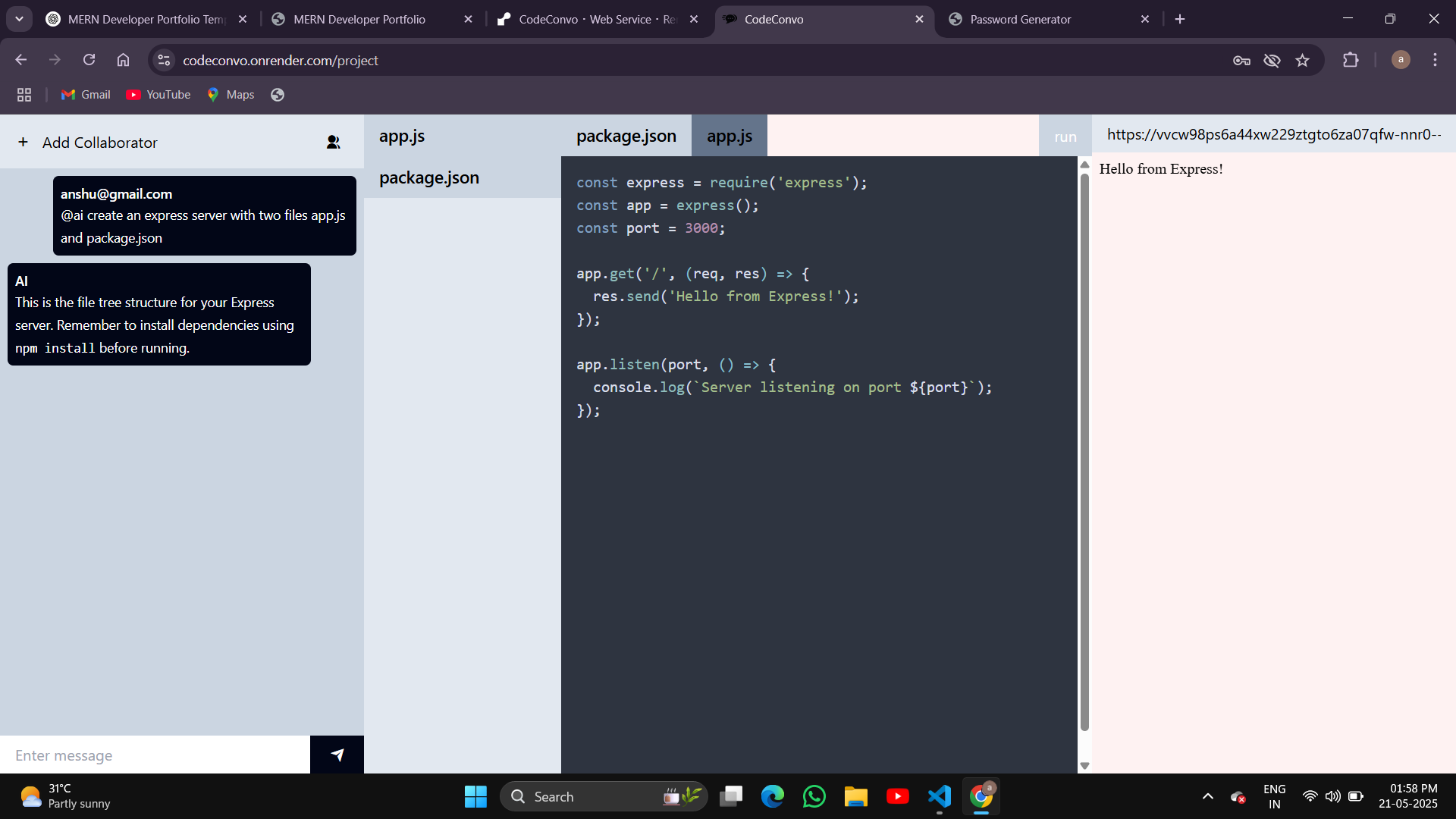Viewport: 1456px width, 819px height.
Task: Focus the Enter message input field
Action: pyautogui.click(x=155, y=755)
